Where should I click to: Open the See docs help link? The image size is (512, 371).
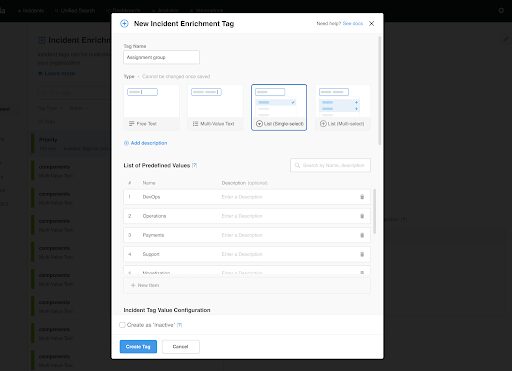pos(353,23)
